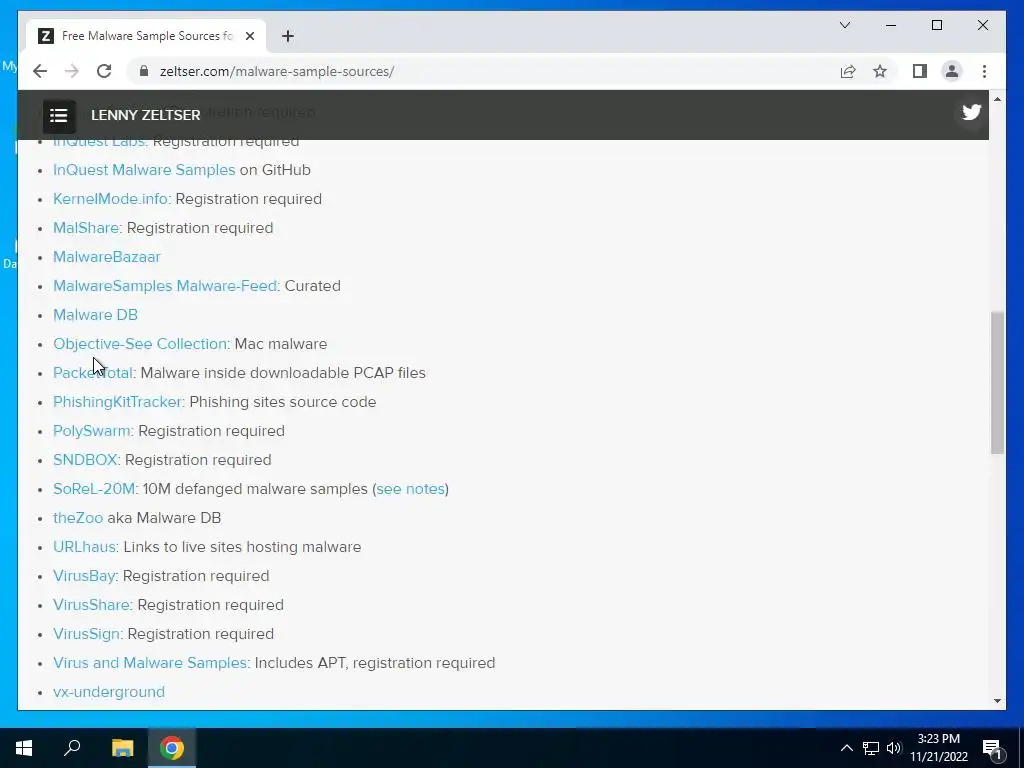
Task: Show hidden system tray icons
Action: [846, 748]
